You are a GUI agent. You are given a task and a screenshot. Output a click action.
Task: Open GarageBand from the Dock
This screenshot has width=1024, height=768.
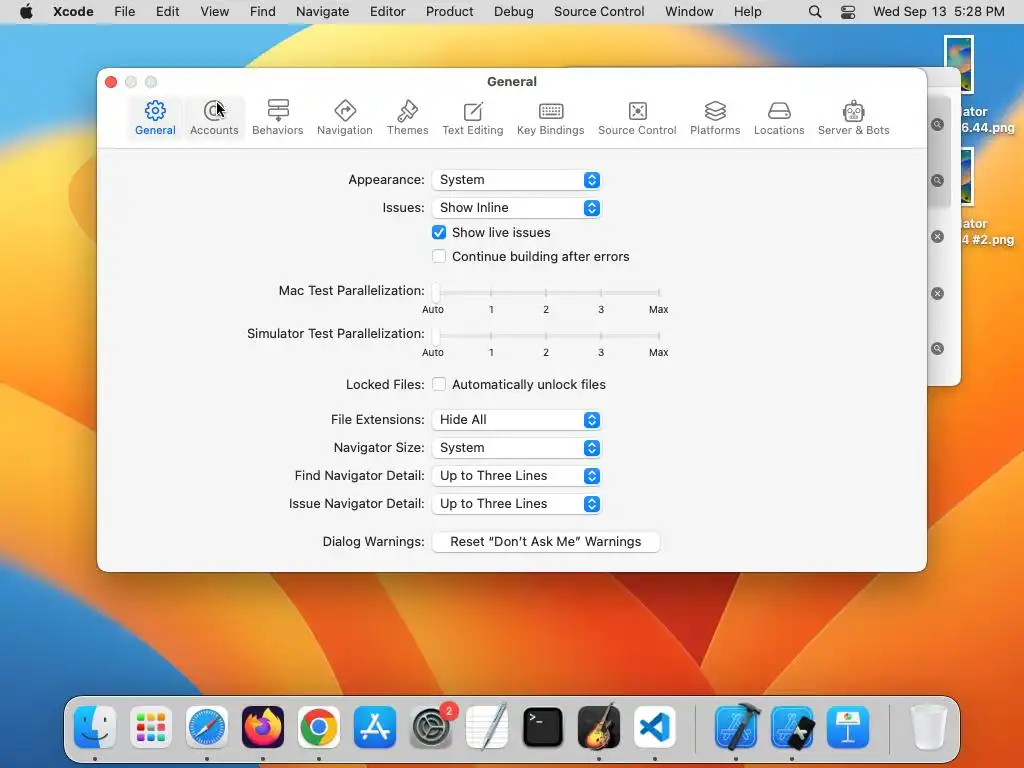tap(599, 727)
